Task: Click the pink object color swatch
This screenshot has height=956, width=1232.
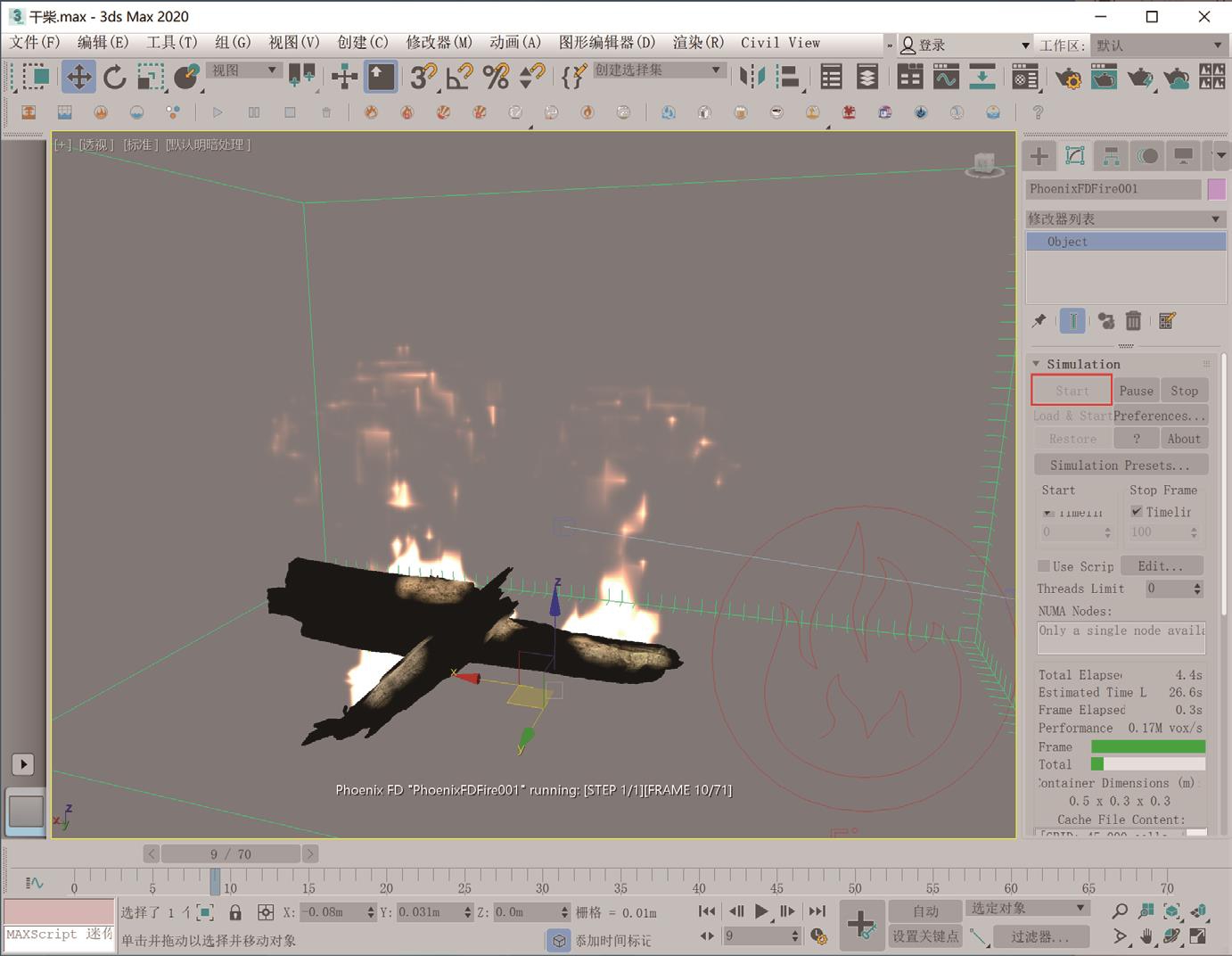Action: click(x=1216, y=189)
